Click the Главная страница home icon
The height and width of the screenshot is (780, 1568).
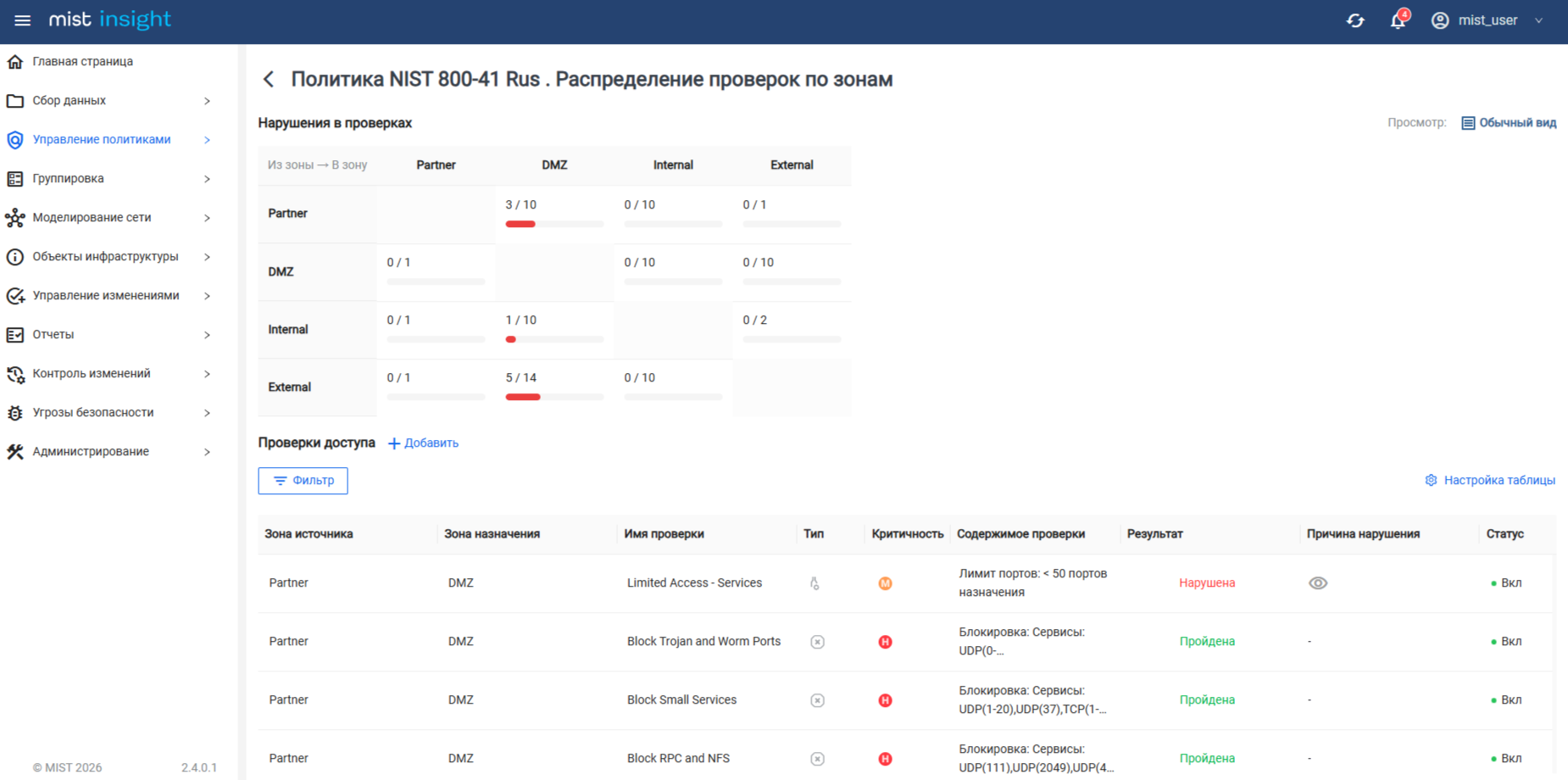pos(15,62)
